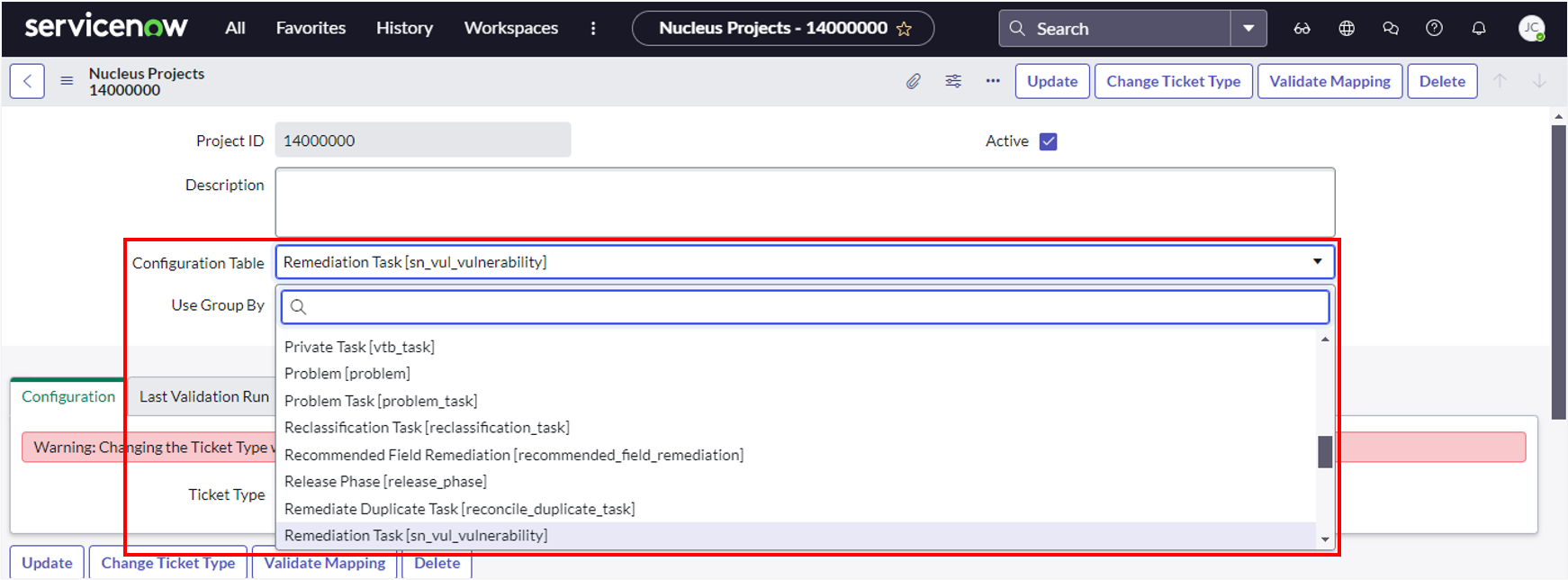Open the user profile avatar
The image size is (1568, 580).
1532,29
